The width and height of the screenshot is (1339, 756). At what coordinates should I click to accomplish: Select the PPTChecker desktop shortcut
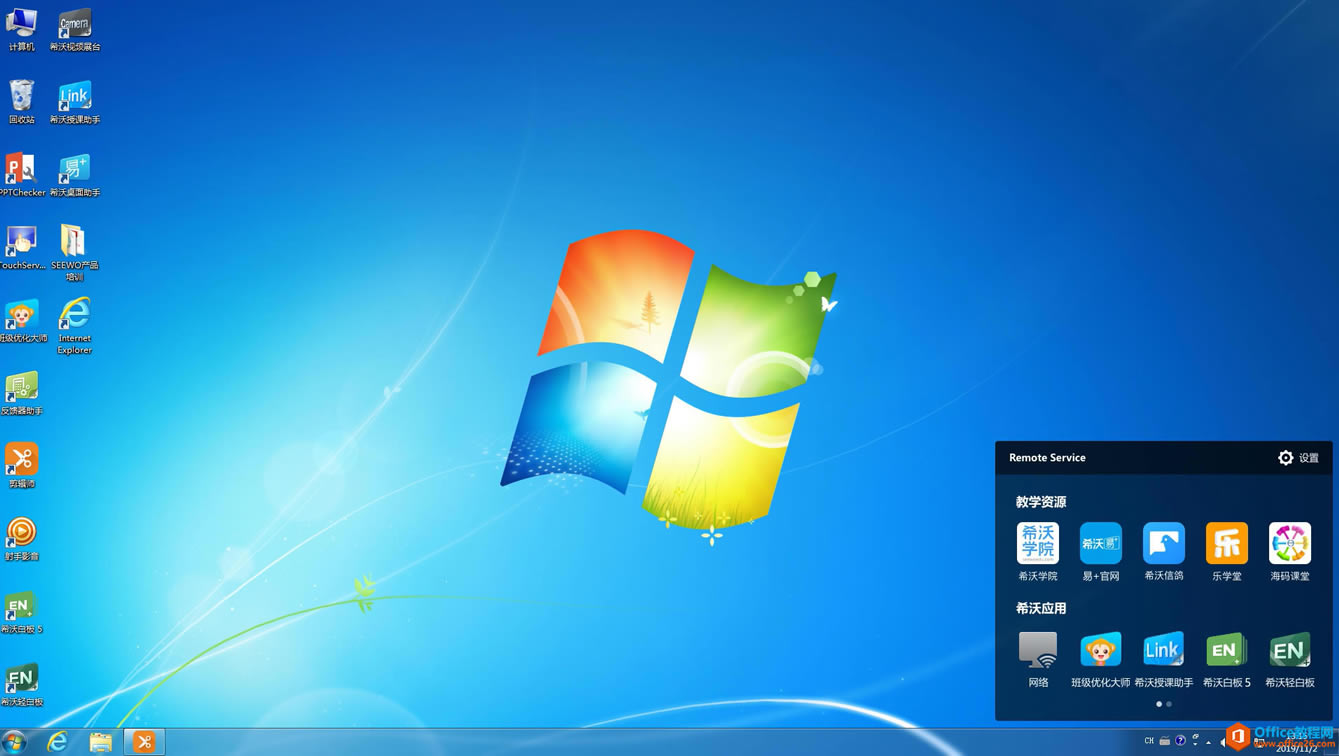pos(21,174)
